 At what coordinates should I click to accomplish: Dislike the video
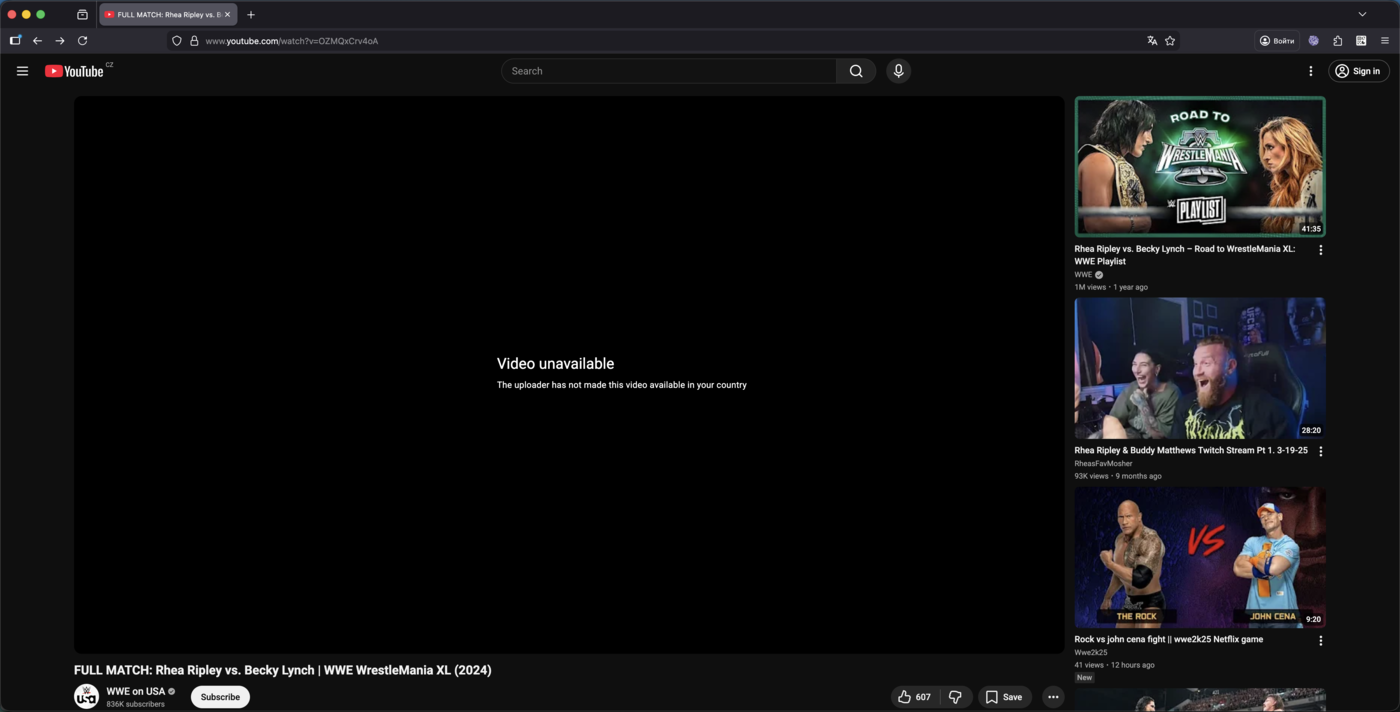pos(954,696)
